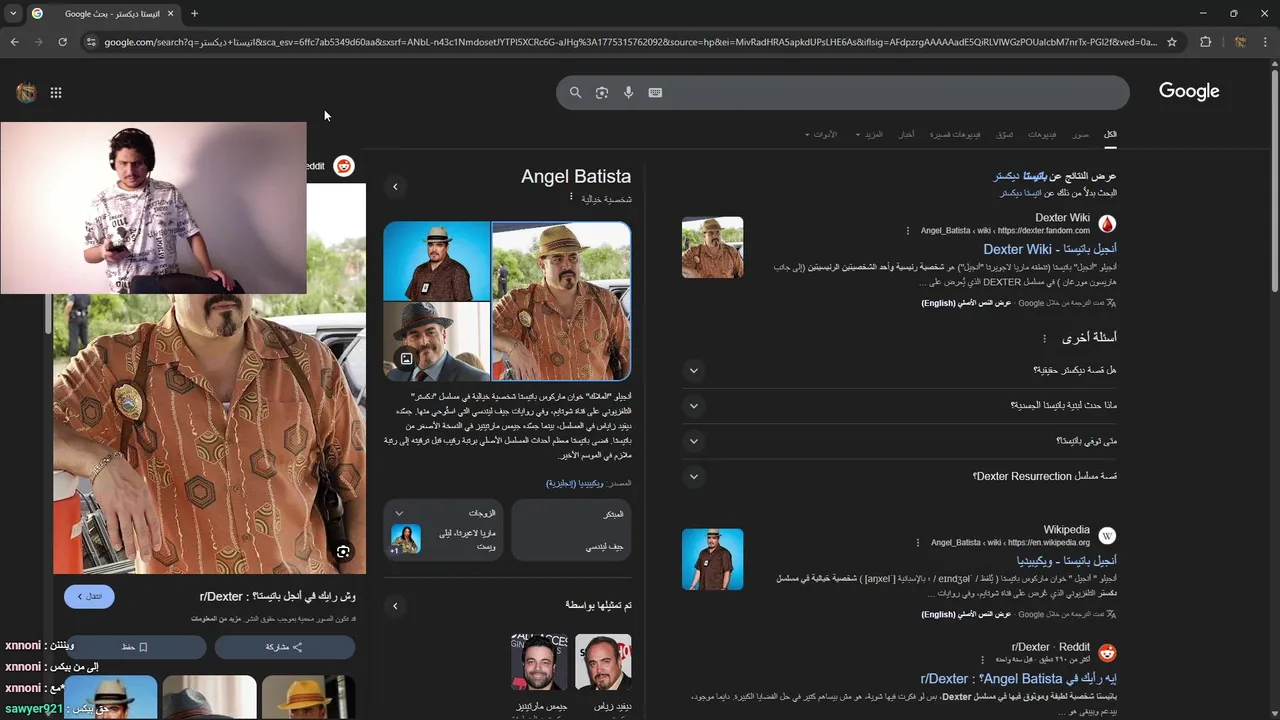Show original English text for Dexter Wiki result
The height and width of the screenshot is (720, 1280).
966,303
